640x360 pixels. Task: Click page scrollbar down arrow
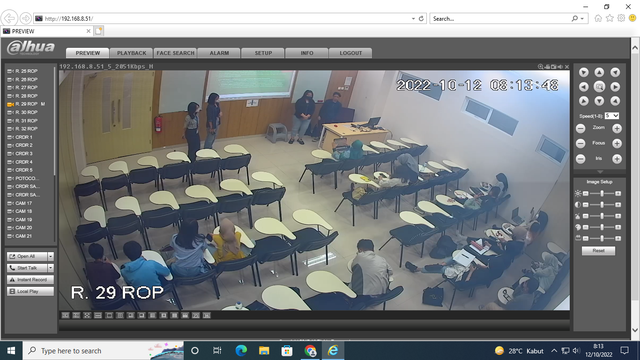[635, 330]
